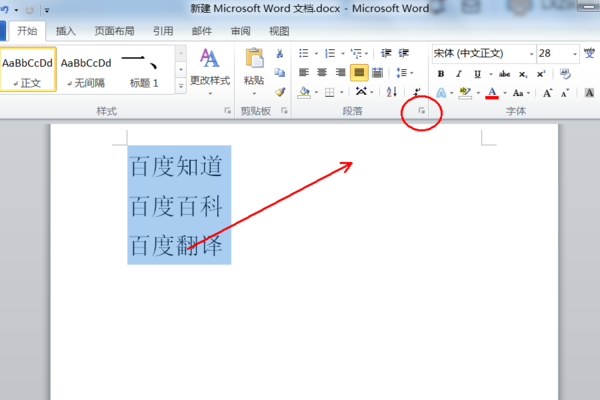This screenshot has height=400, width=600.
Task: Click the multilevel list icon
Action: click(x=356, y=53)
